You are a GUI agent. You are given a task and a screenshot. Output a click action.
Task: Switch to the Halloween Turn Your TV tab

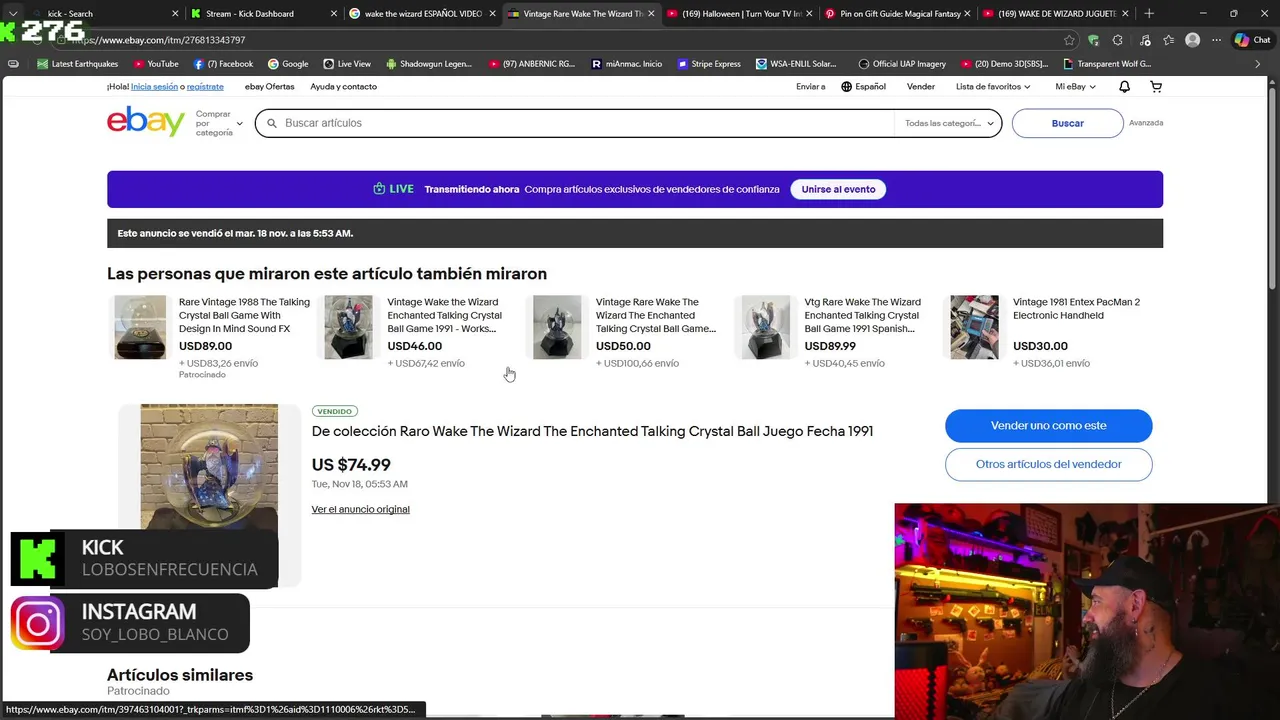pos(740,13)
